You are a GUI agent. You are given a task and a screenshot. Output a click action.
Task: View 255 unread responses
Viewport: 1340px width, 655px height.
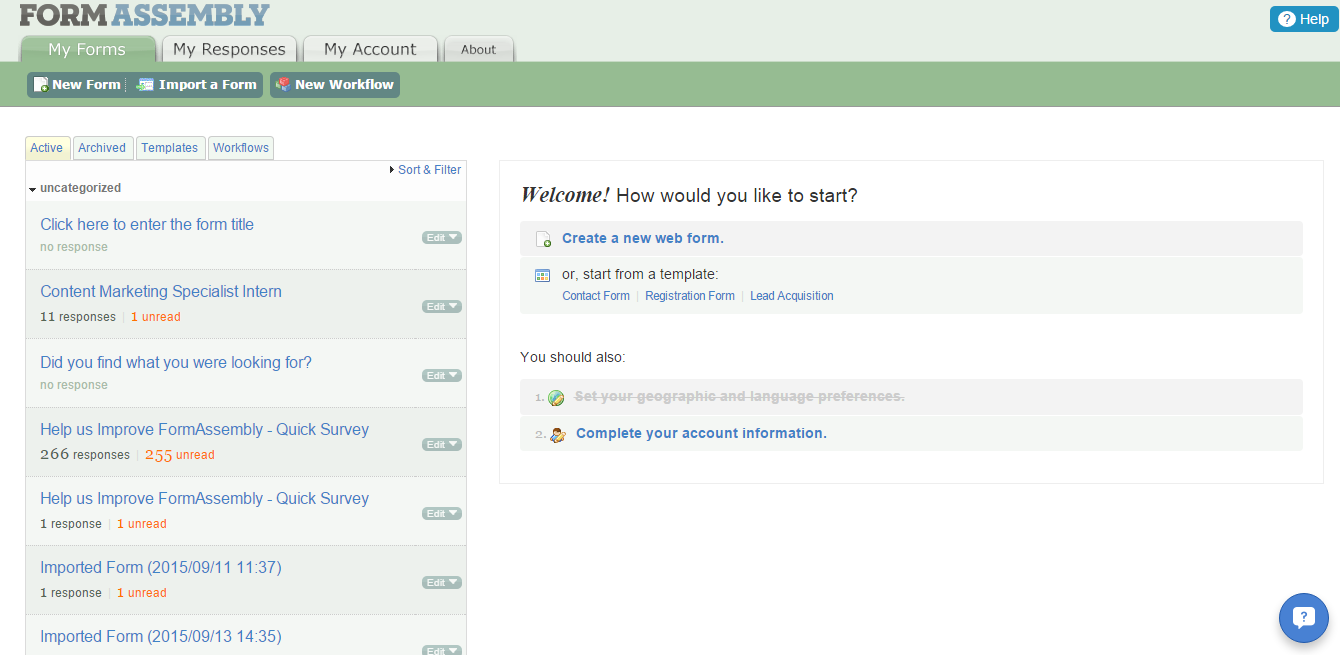[180, 455]
